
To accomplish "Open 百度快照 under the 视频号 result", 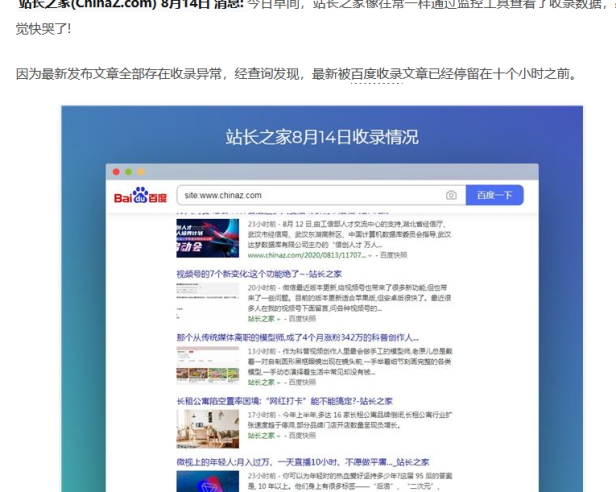I will 302,319.
